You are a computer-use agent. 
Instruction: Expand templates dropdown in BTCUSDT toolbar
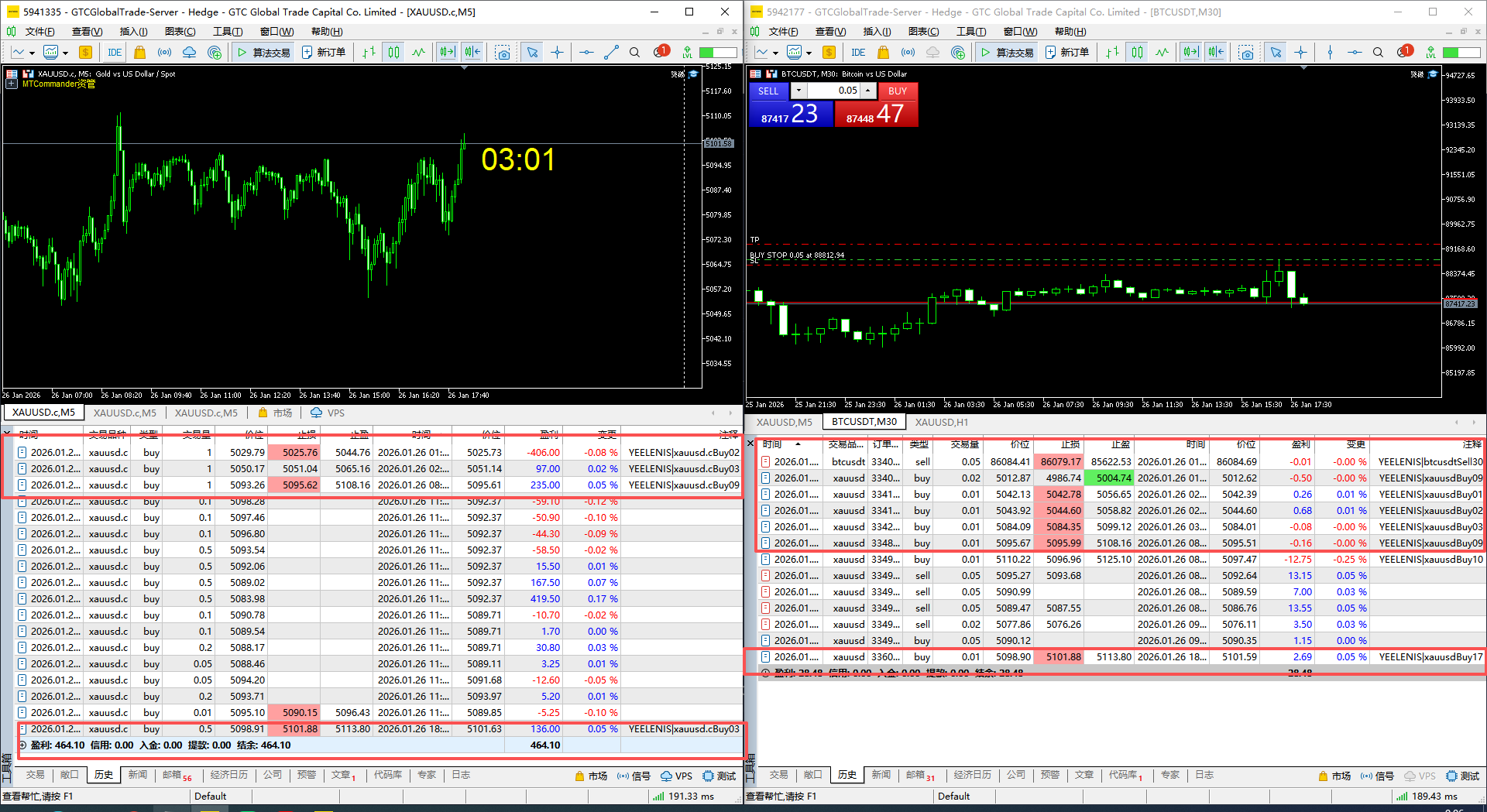click(x=809, y=53)
